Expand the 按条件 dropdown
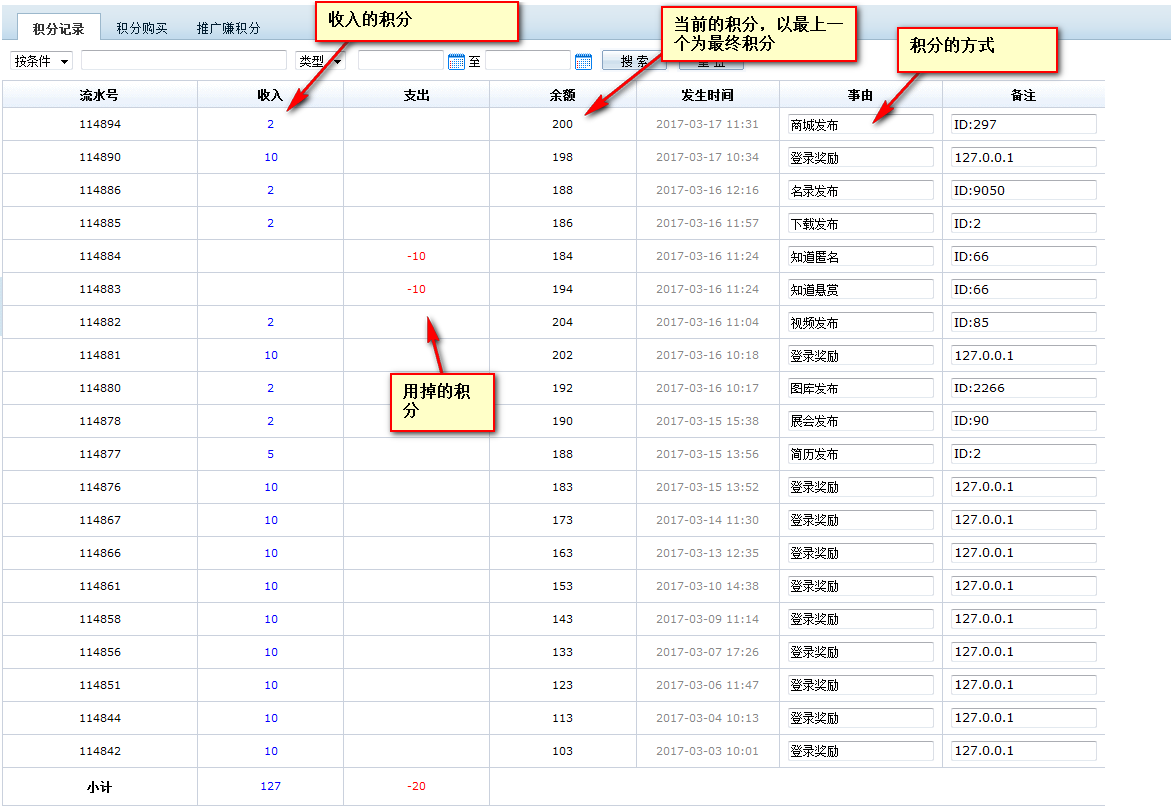This screenshot has height=811, width=1171. pos(42,61)
